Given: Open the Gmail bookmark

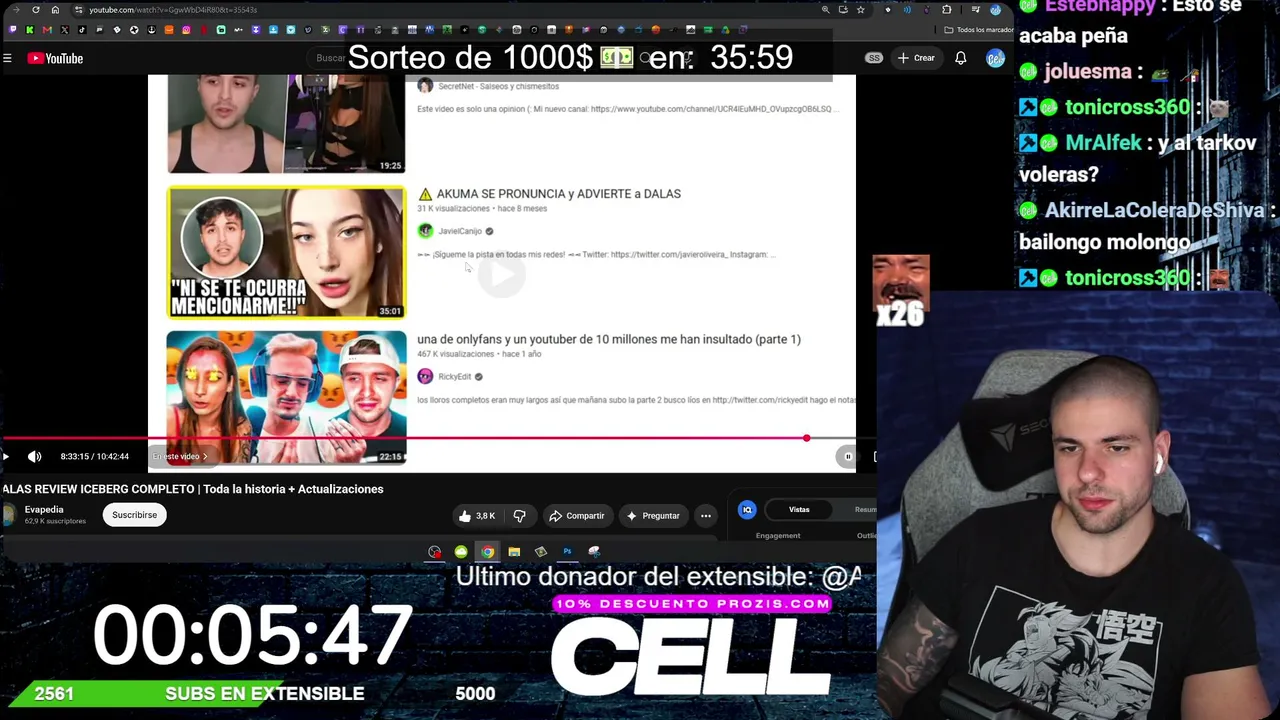Looking at the screenshot, I should 47,30.
